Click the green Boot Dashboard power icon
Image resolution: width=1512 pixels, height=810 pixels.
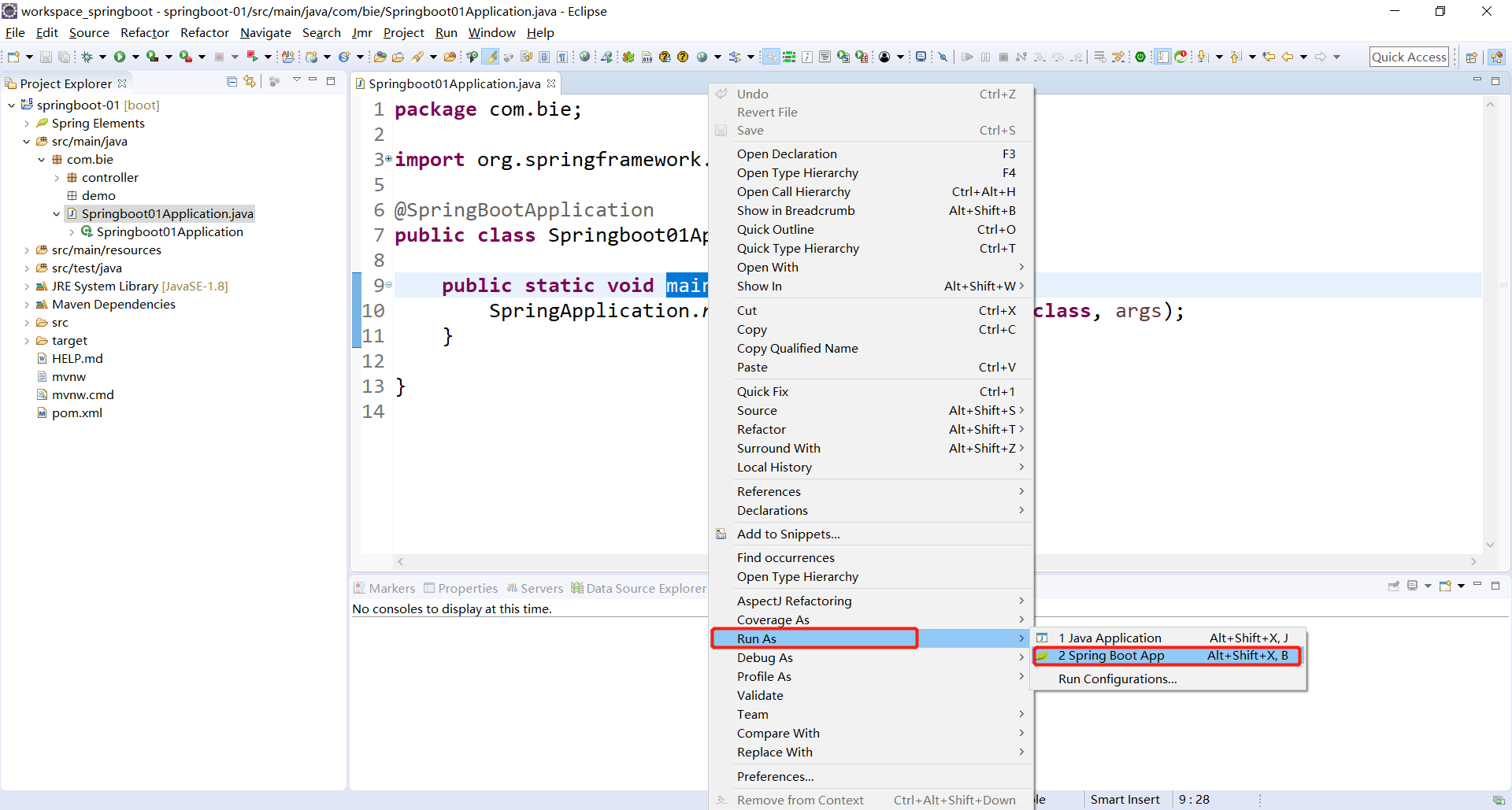pyautogui.click(x=1140, y=57)
